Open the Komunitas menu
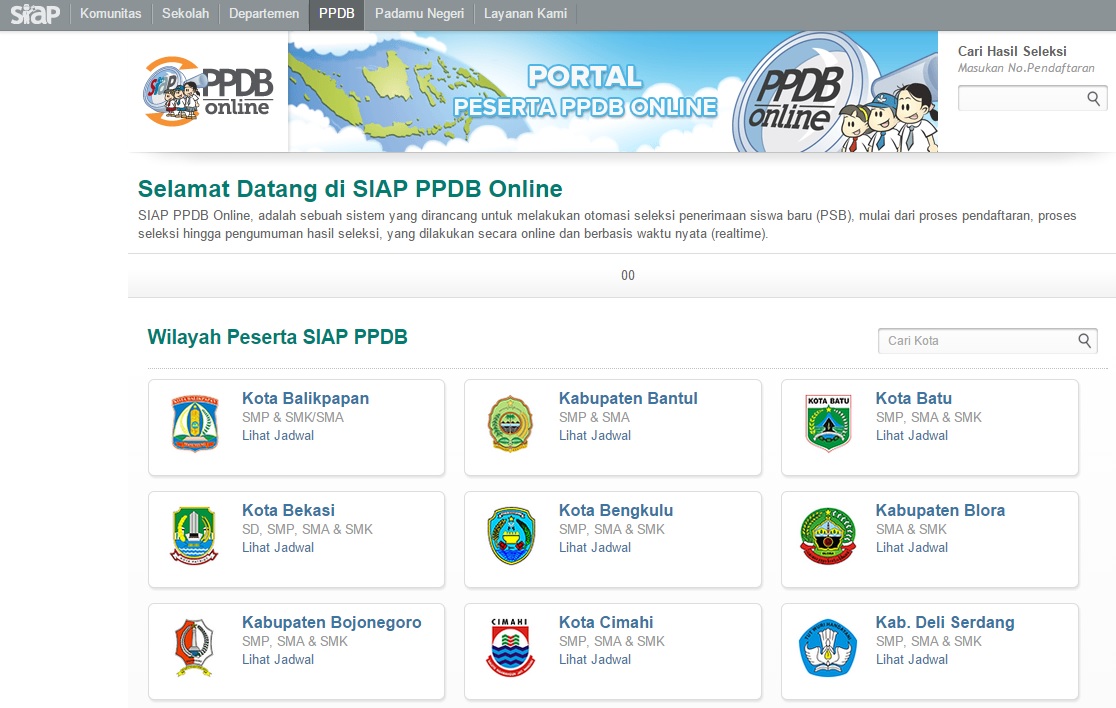 110,14
